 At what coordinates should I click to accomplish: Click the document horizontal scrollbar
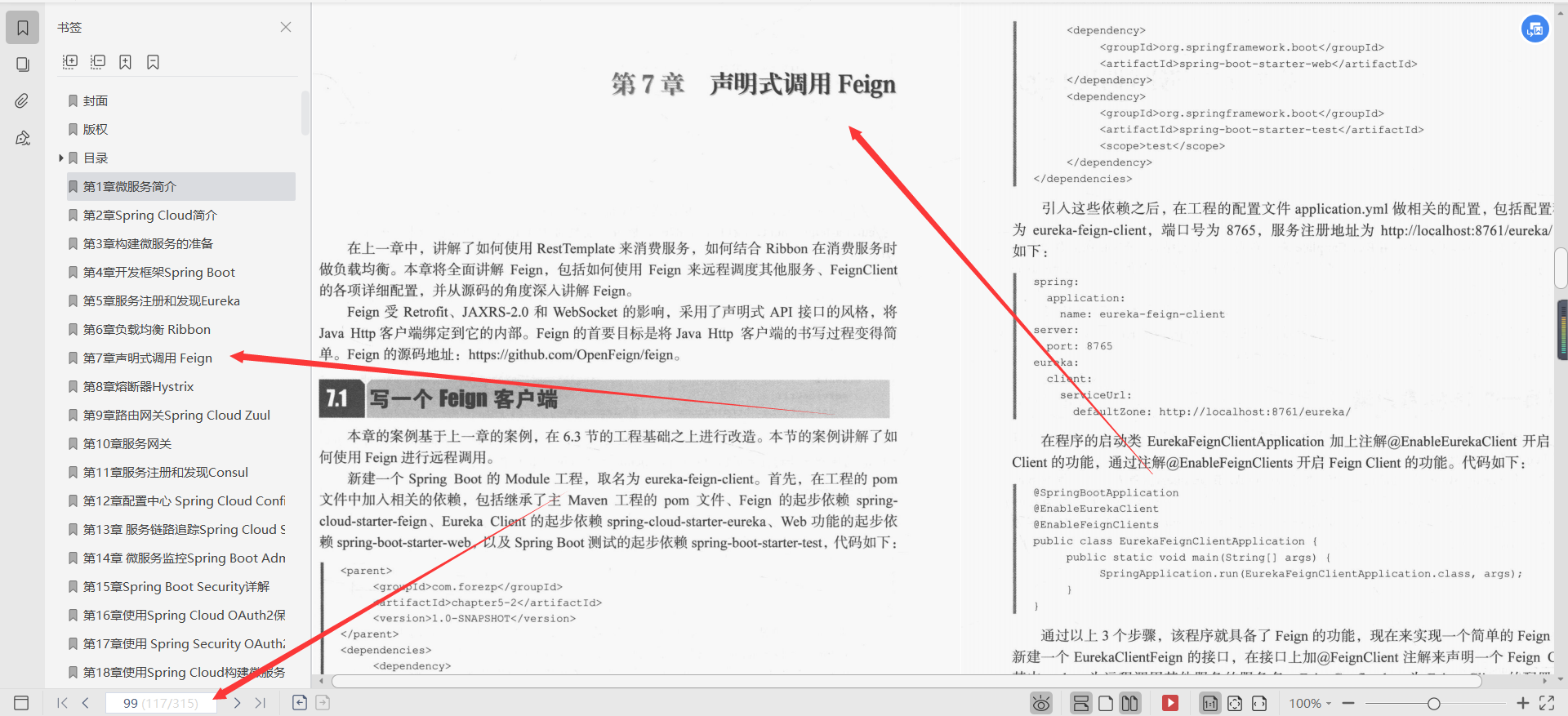(x=906, y=681)
